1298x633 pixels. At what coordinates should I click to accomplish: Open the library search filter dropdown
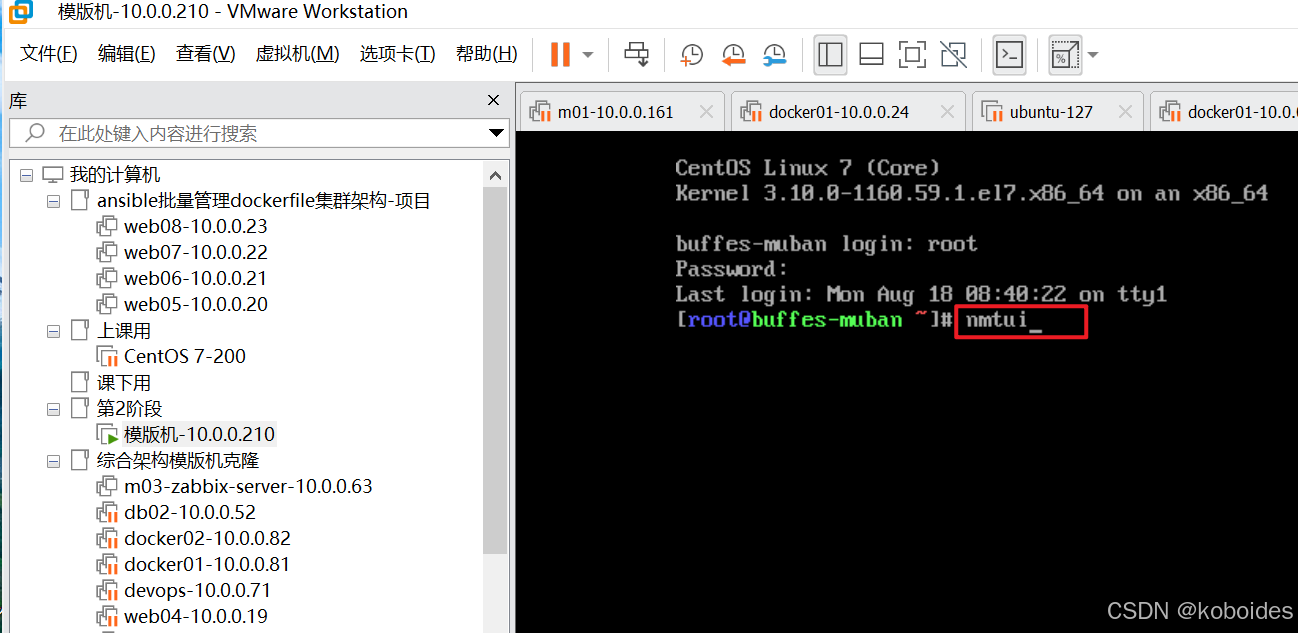pos(496,133)
